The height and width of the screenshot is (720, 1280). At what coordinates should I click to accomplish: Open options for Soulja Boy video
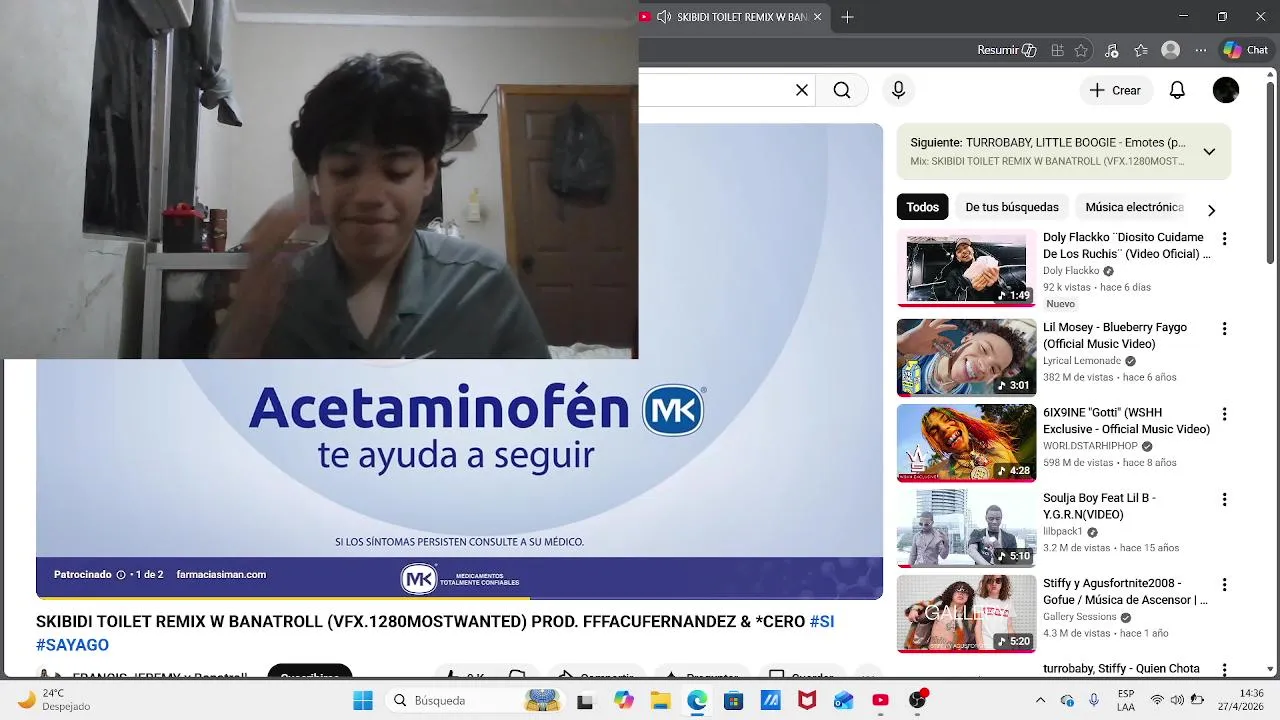coord(1224,499)
